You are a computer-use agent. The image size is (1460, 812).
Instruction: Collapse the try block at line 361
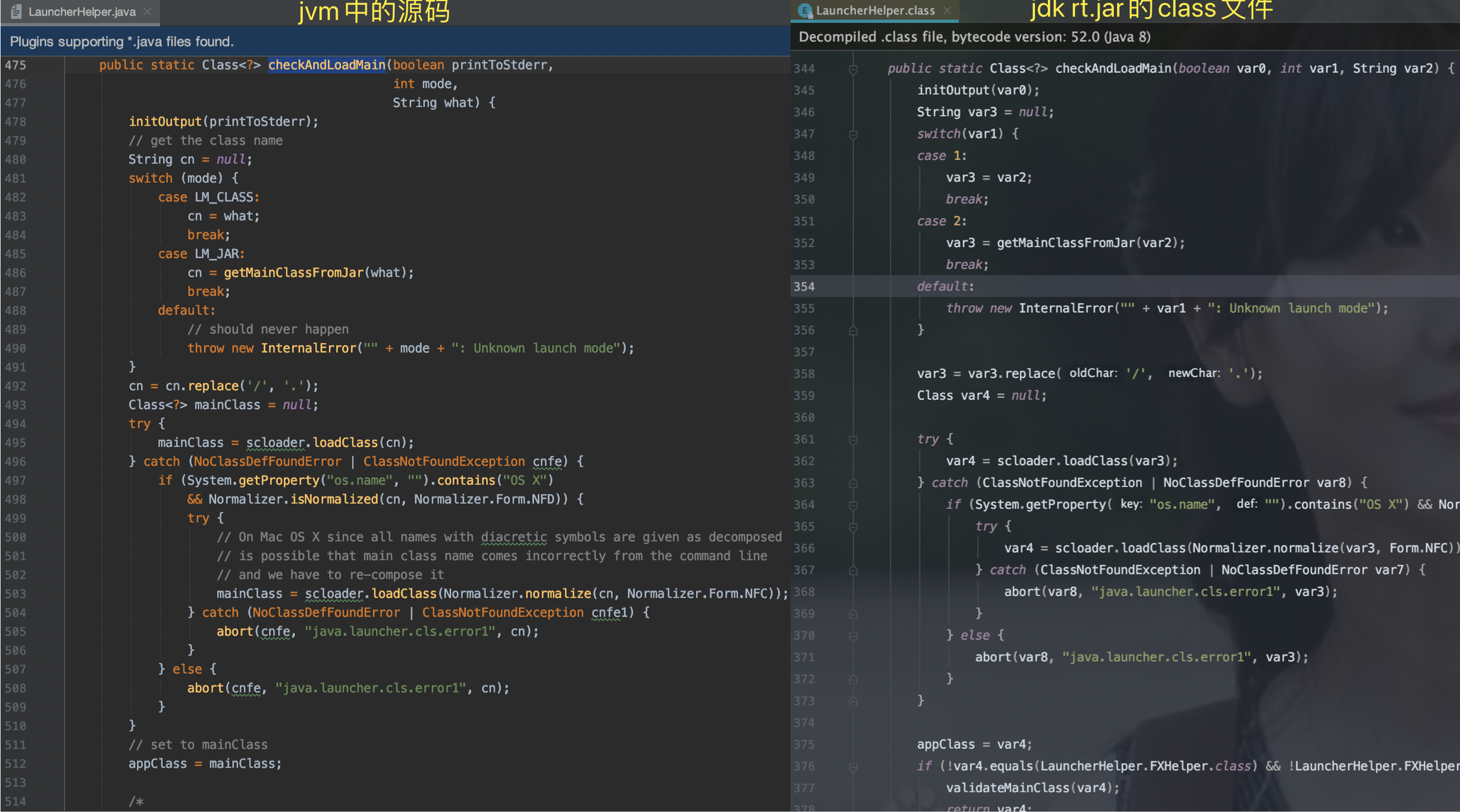click(x=853, y=440)
